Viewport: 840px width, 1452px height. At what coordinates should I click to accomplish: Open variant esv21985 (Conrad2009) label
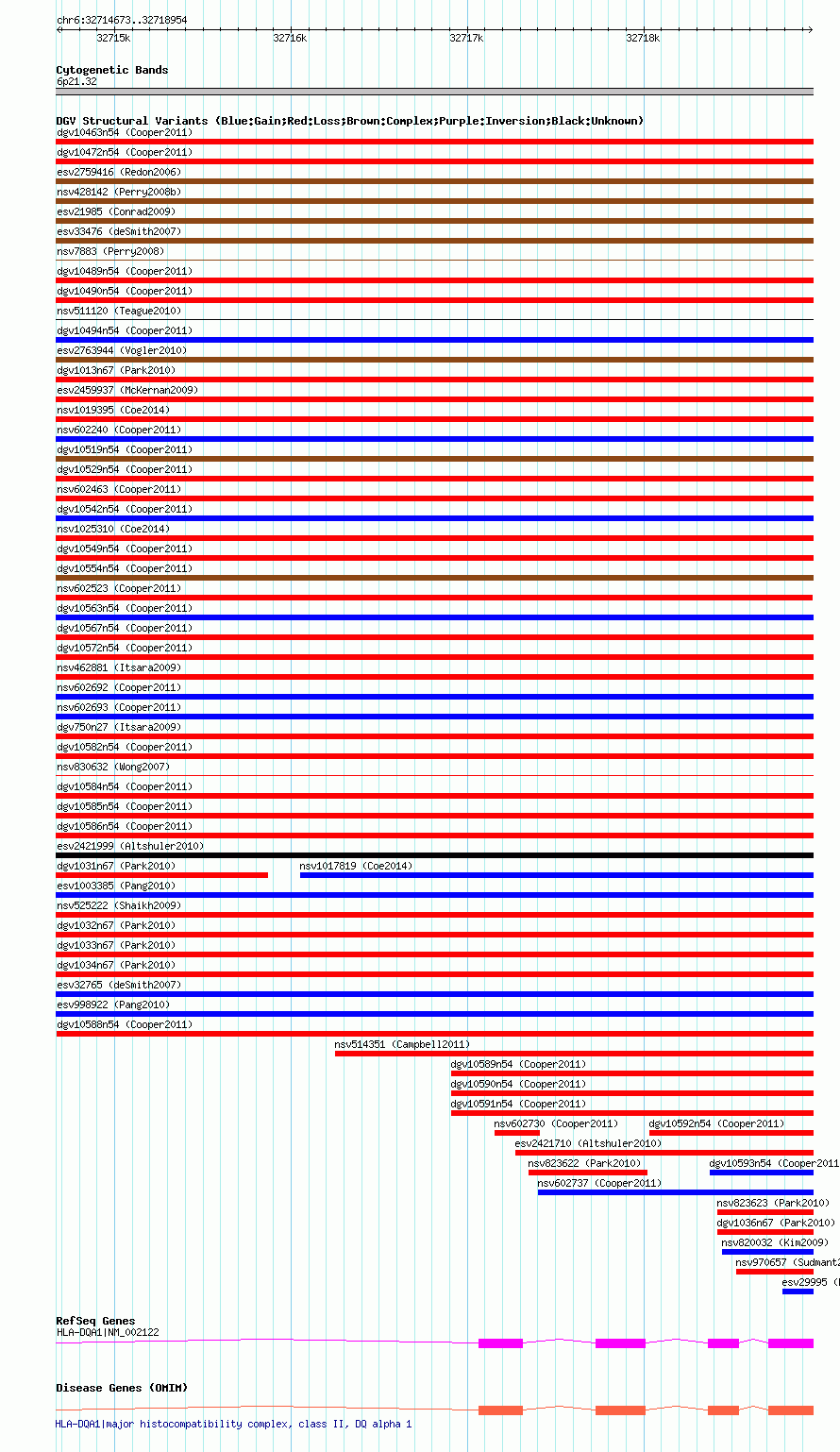click(x=116, y=211)
